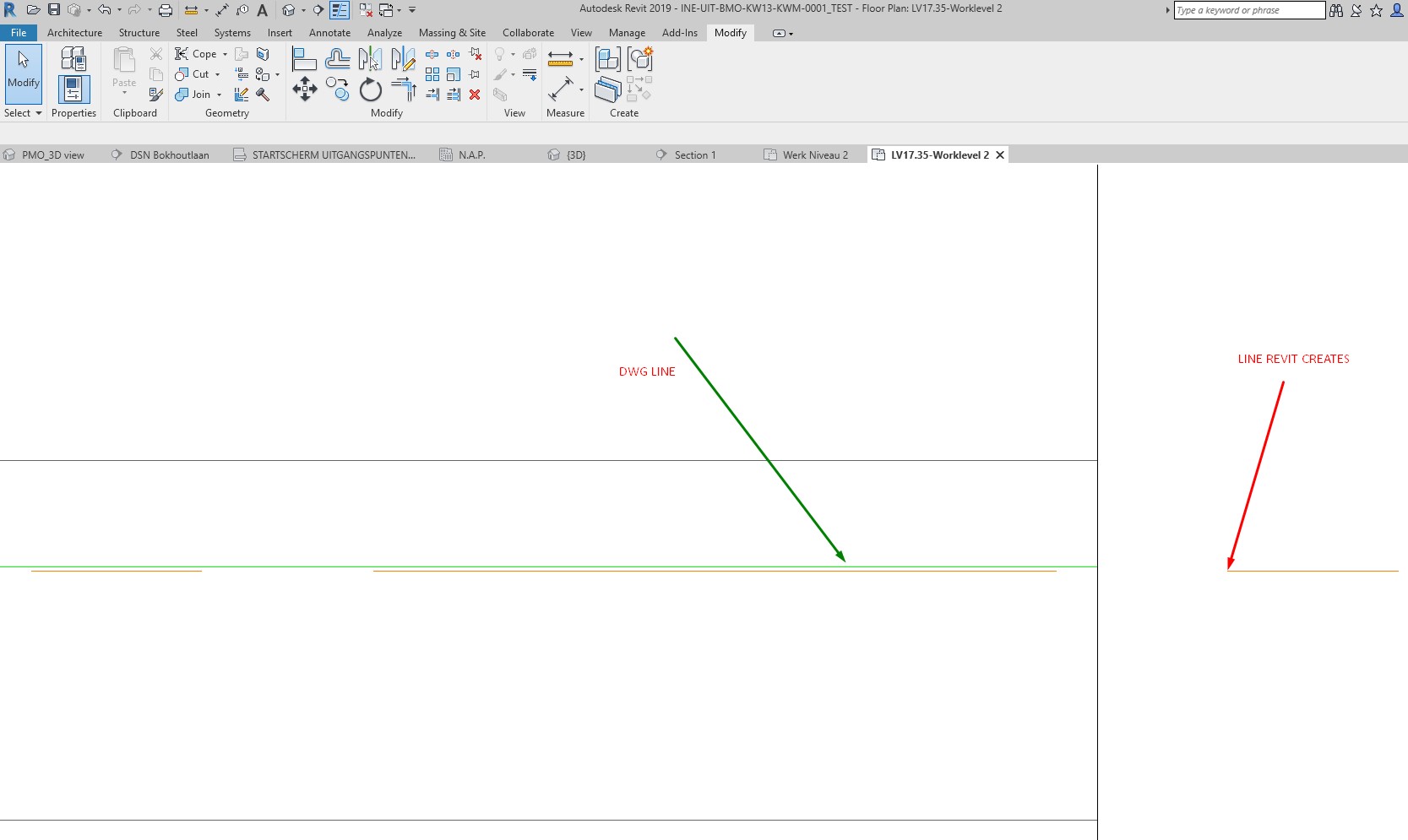Open the Cope dropdown arrow
This screenshot has width=1408, height=840.
[x=225, y=53]
